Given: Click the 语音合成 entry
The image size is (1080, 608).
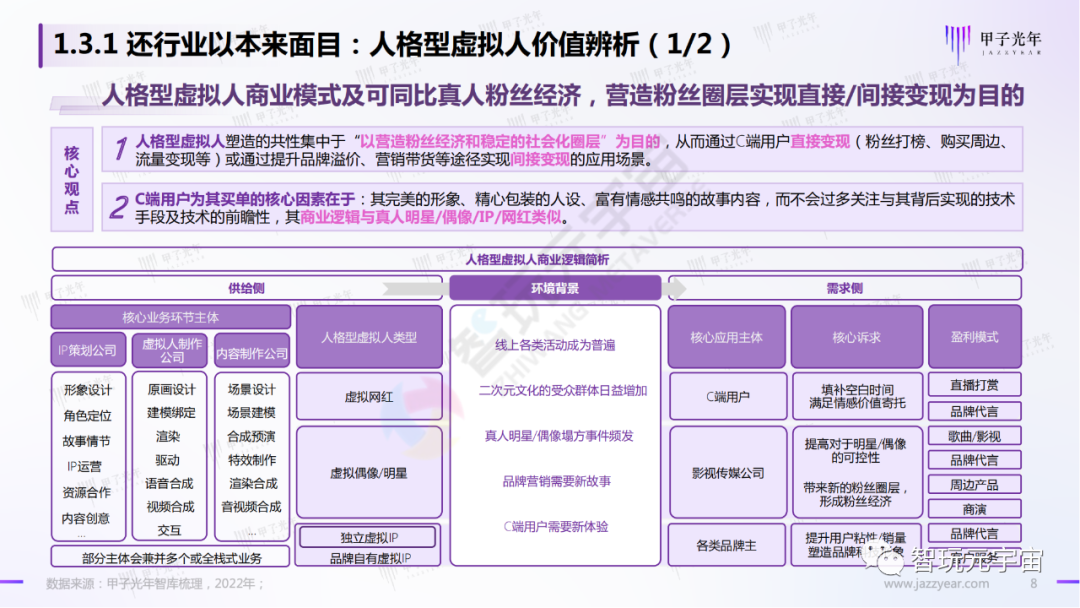Looking at the screenshot, I should [x=170, y=483].
